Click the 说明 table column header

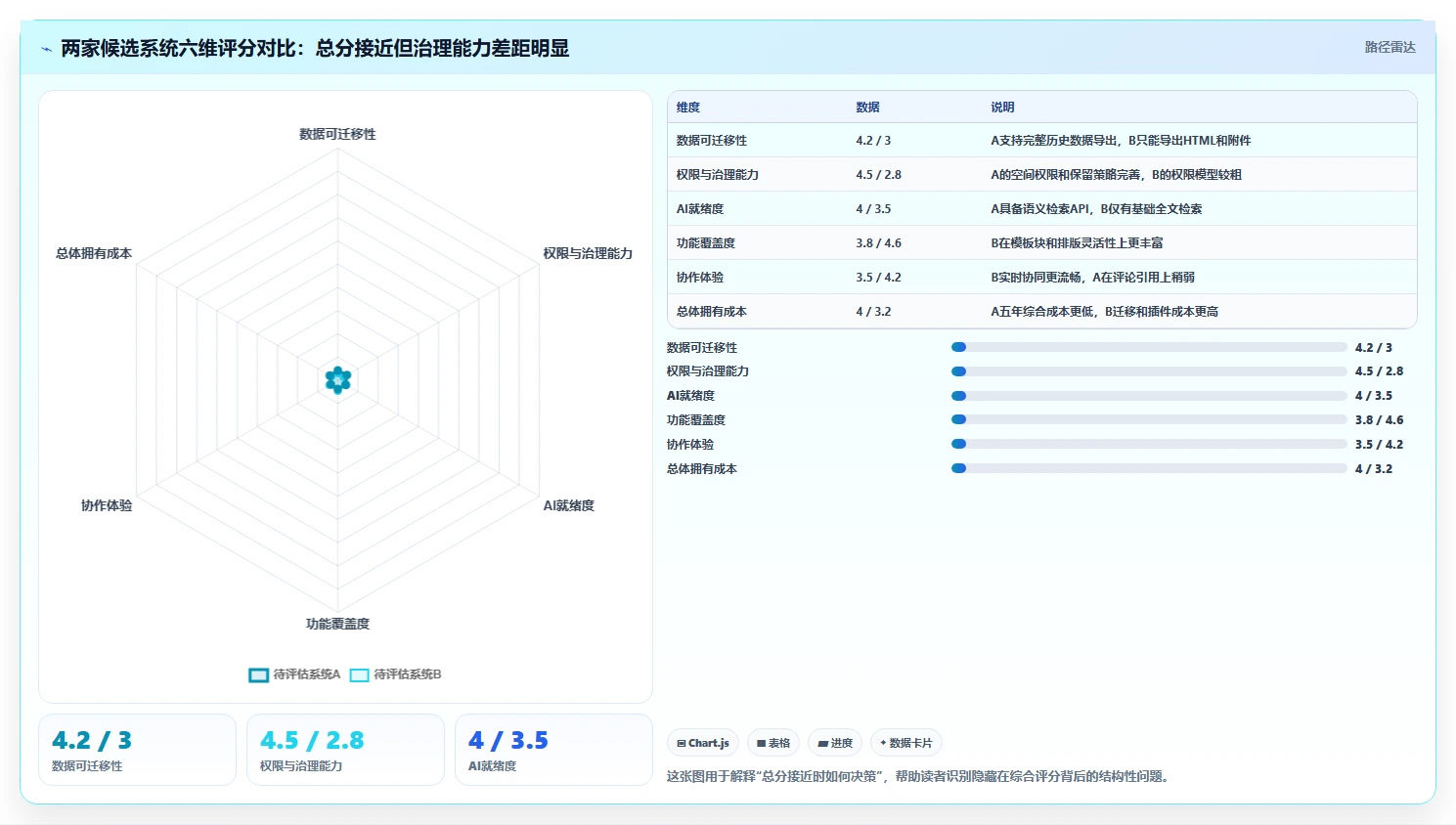[1002, 108]
